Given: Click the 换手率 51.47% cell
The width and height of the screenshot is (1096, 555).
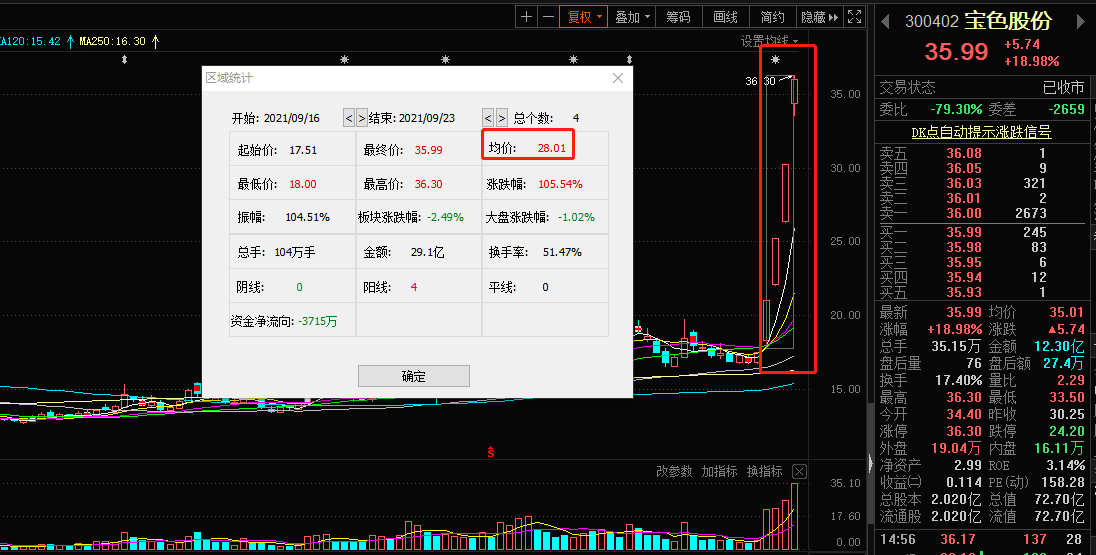Looking at the screenshot, I should (545, 252).
